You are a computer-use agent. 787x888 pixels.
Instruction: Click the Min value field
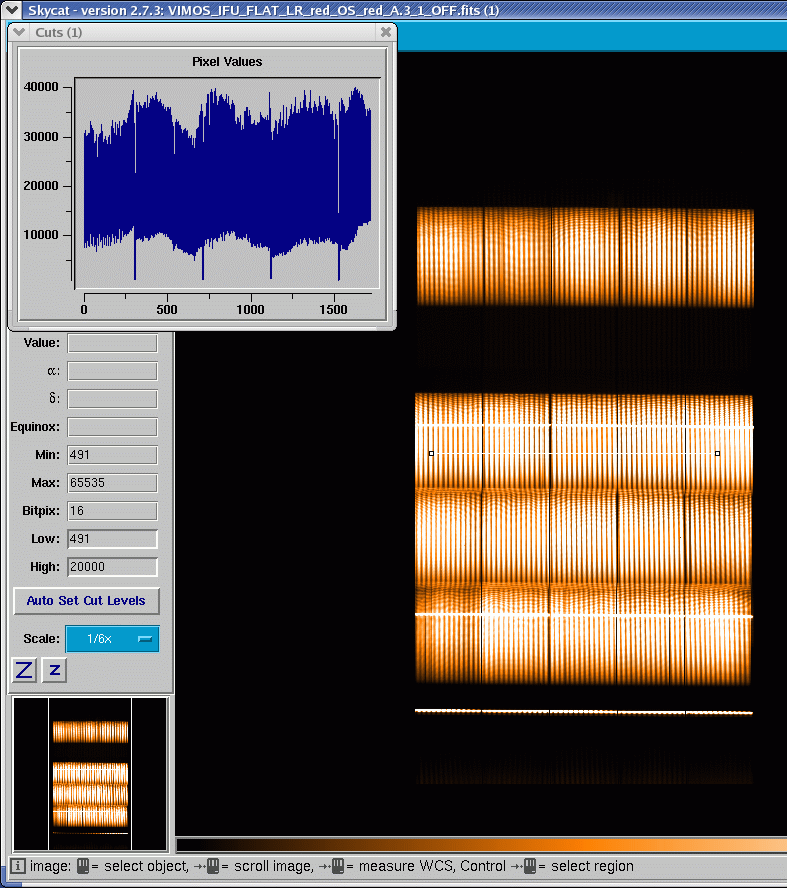[x=112, y=455]
